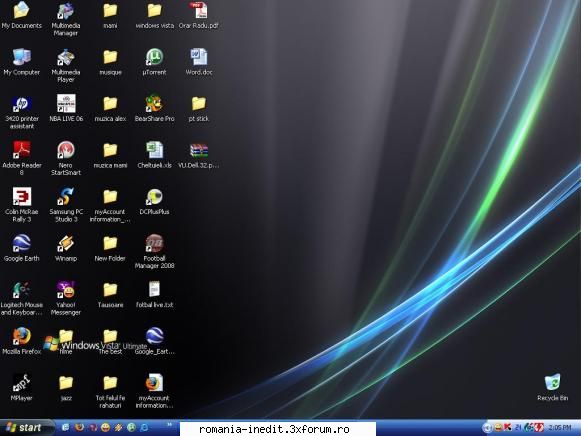
Task: Open the pt stick folder
Action: click(199, 109)
